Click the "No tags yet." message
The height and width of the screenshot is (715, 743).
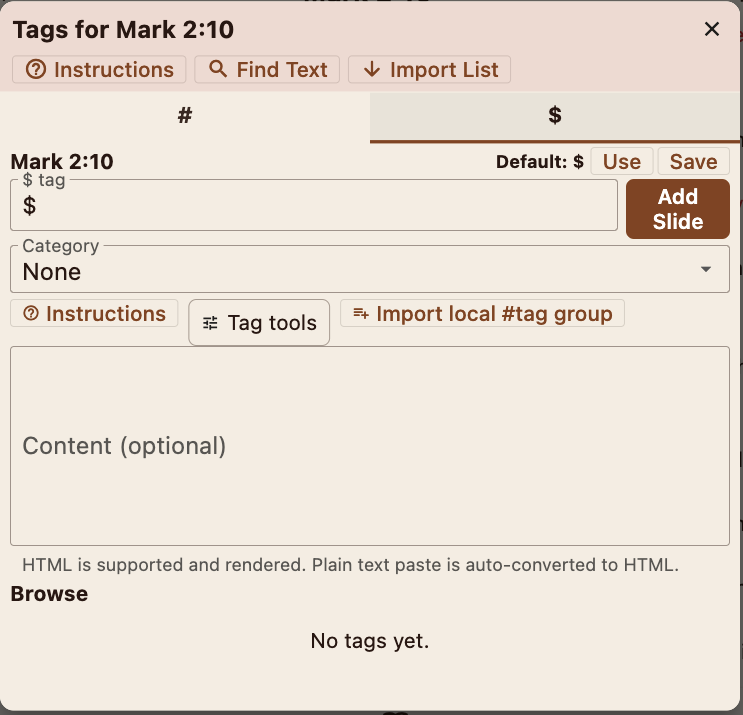370,641
